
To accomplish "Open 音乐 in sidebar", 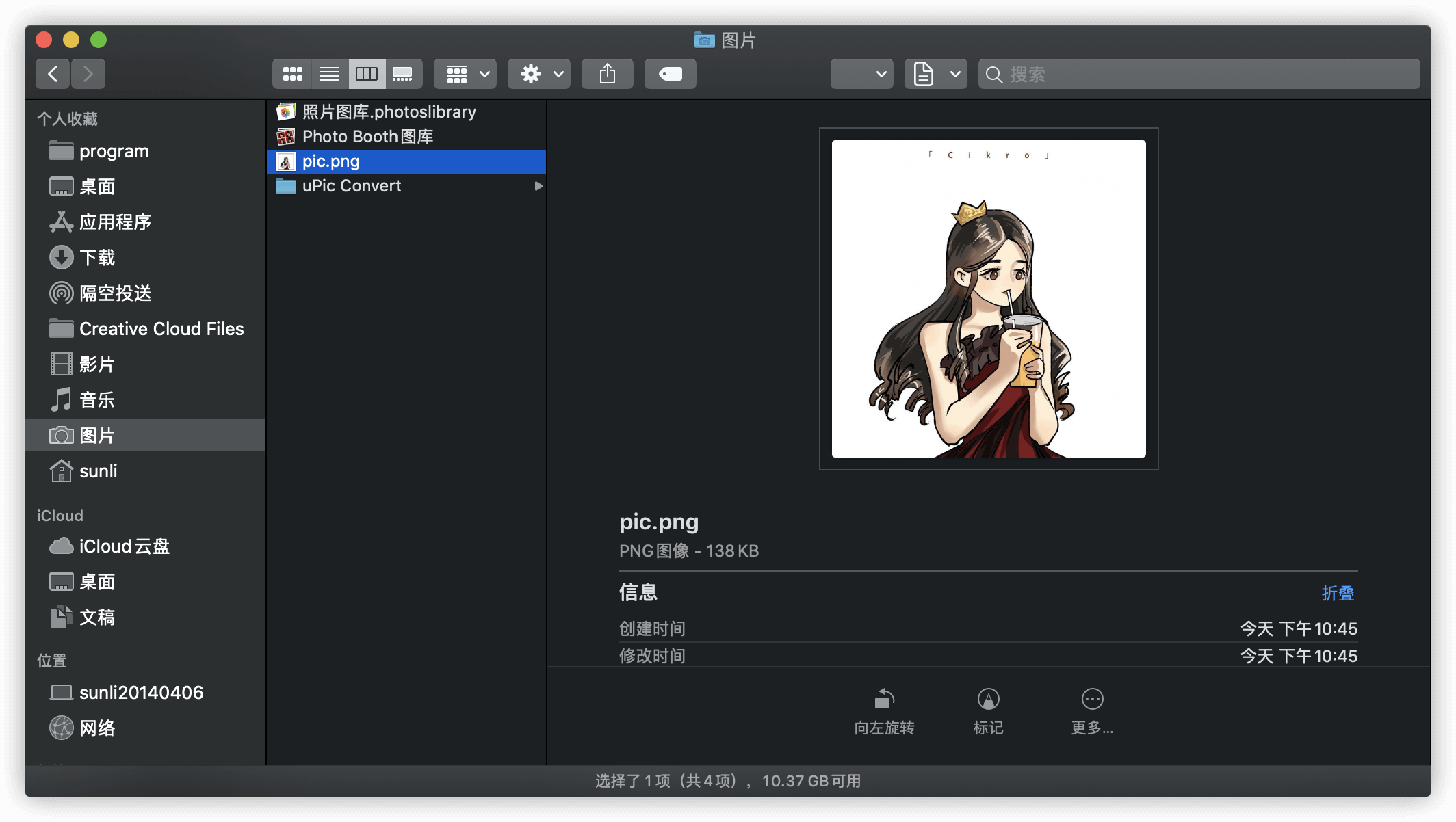I will (145, 400).
